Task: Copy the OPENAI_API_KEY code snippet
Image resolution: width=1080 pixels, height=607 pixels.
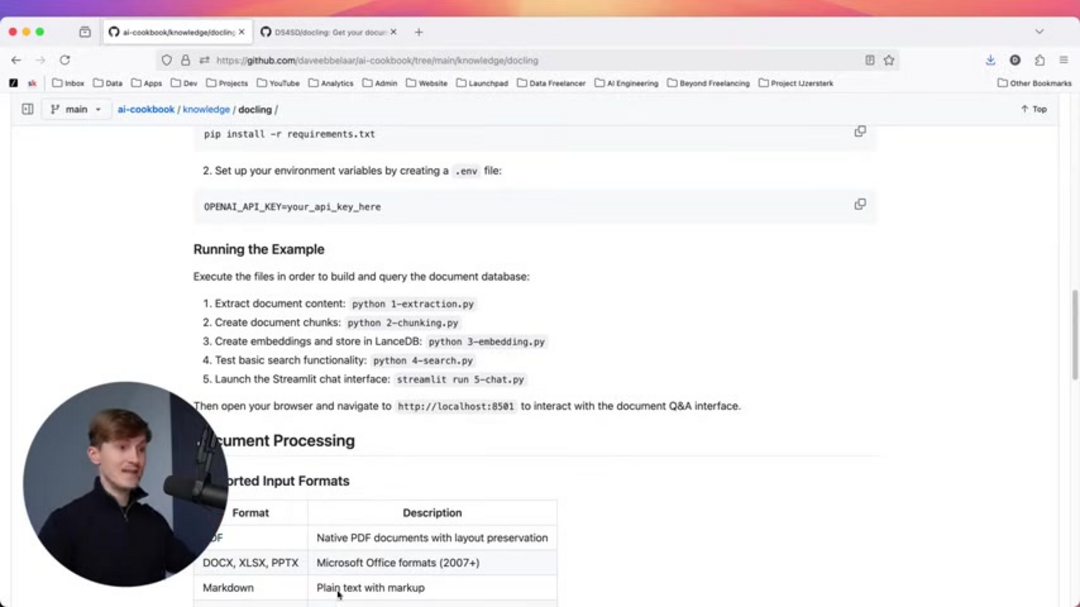Action: coord(860,204)
